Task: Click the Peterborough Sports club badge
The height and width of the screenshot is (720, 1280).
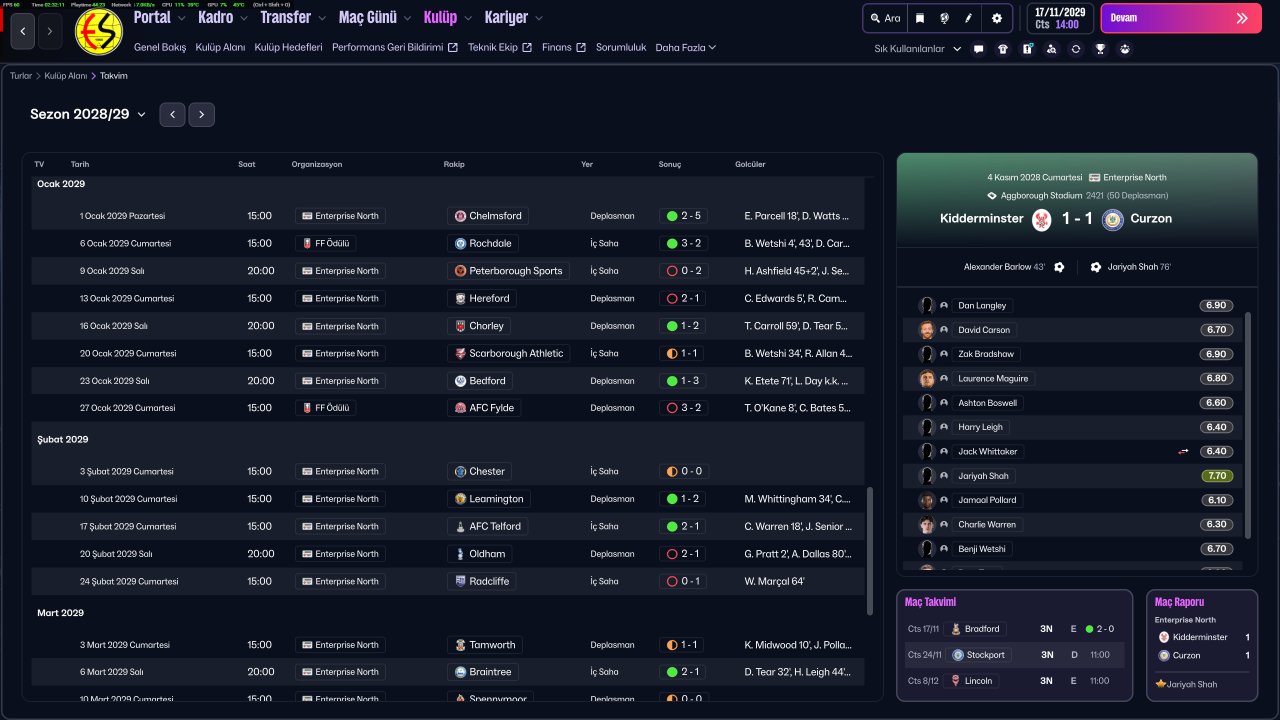Action: tap(460, 271)
